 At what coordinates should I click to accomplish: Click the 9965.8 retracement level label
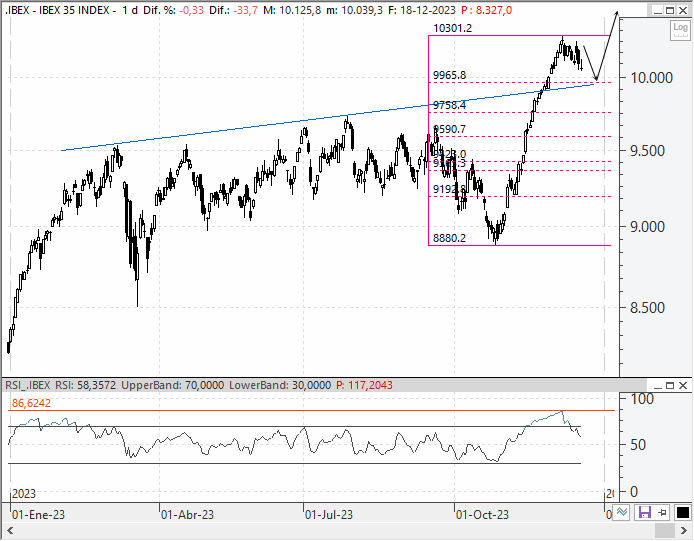point(449,75)
